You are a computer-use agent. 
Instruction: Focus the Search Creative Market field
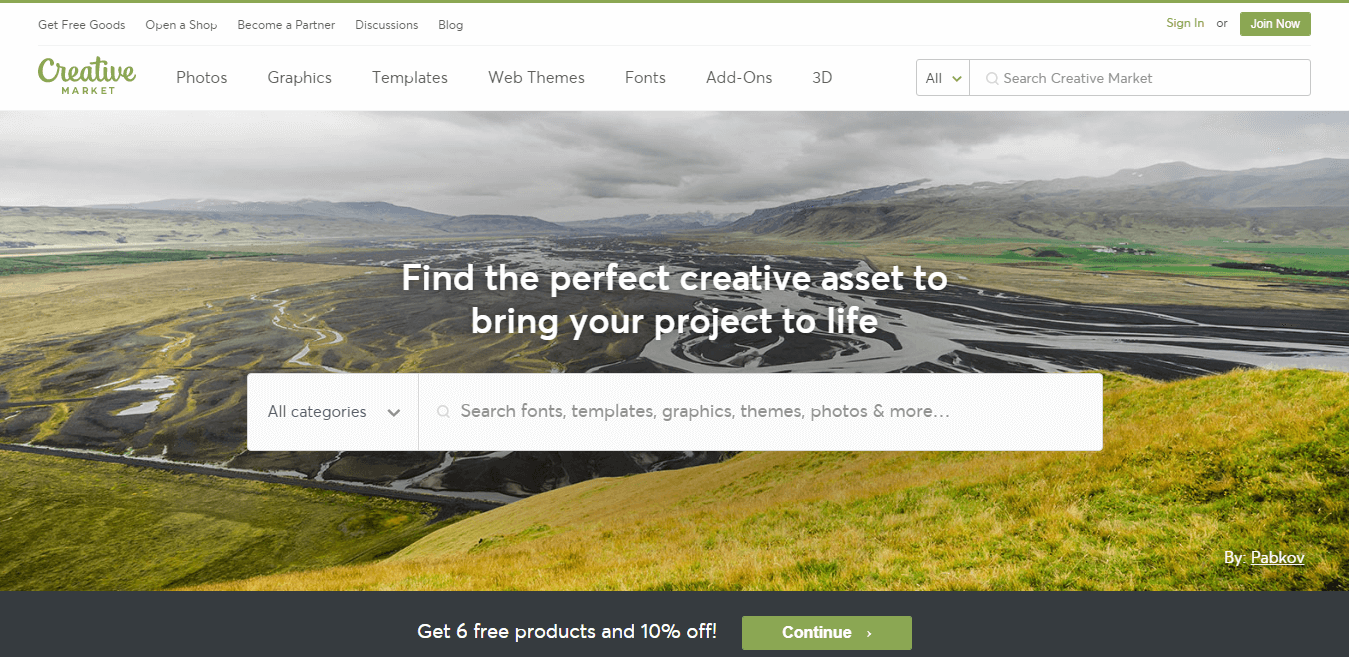tap(1140, 78)
